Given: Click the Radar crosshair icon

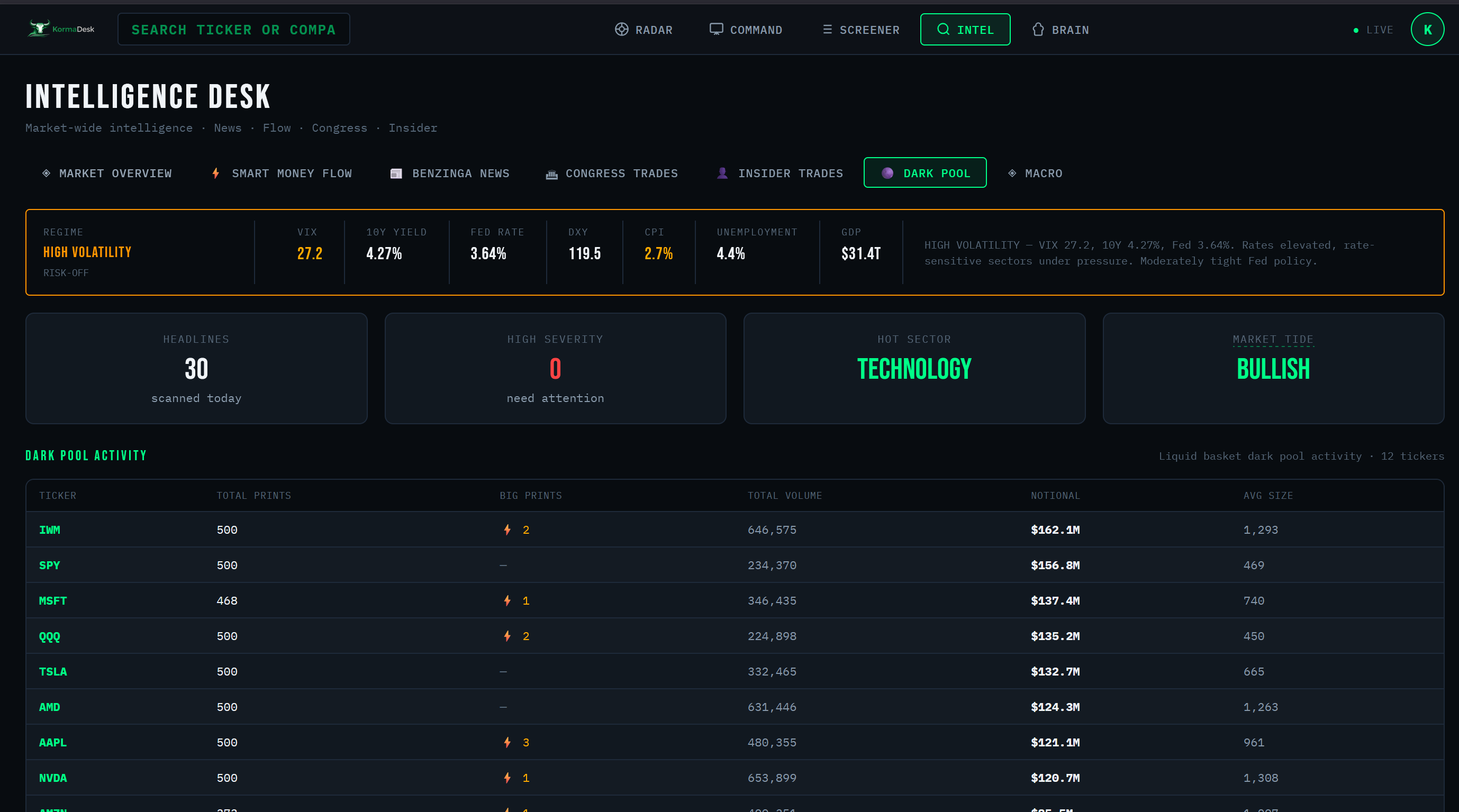Looking at the screenshot, I should (x=621, y=30).
